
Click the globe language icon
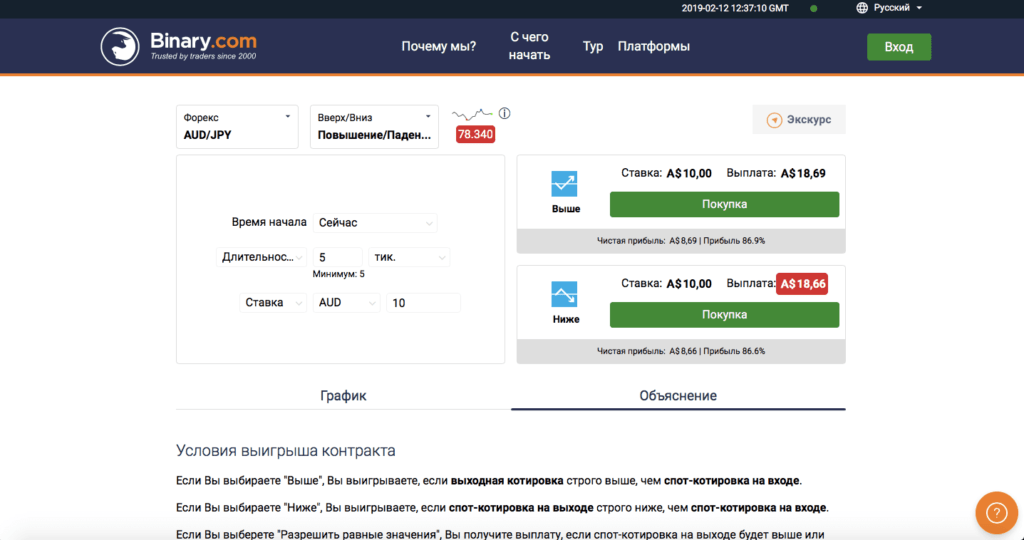click(862, 8)
